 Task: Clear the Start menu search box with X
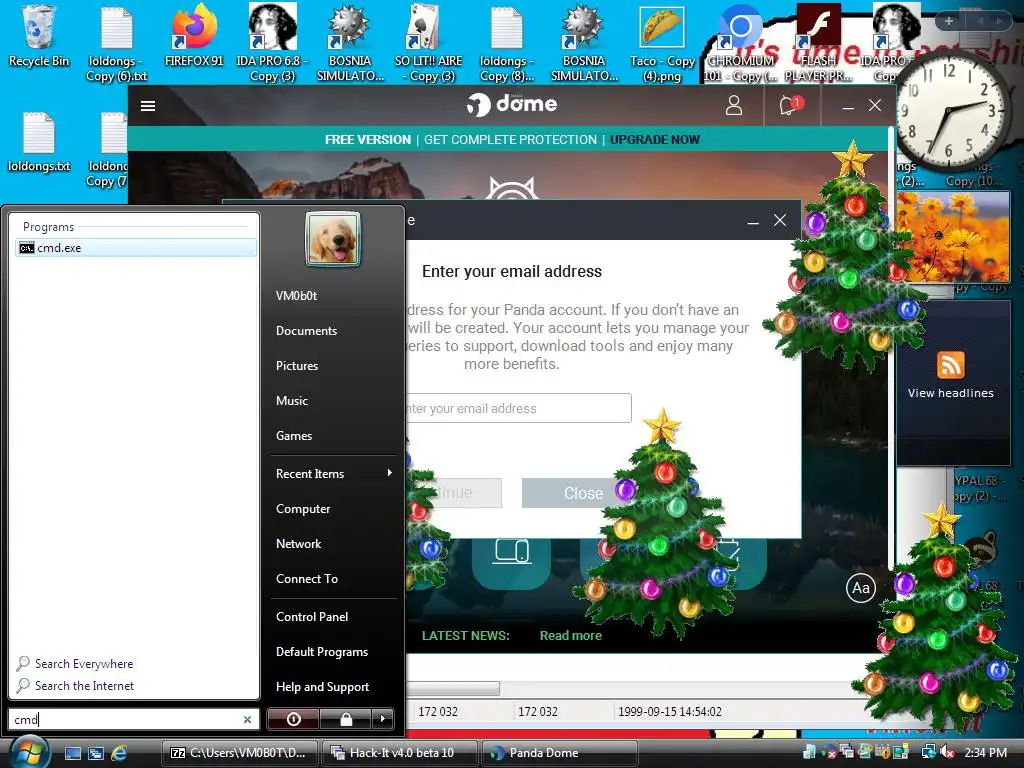248,719
